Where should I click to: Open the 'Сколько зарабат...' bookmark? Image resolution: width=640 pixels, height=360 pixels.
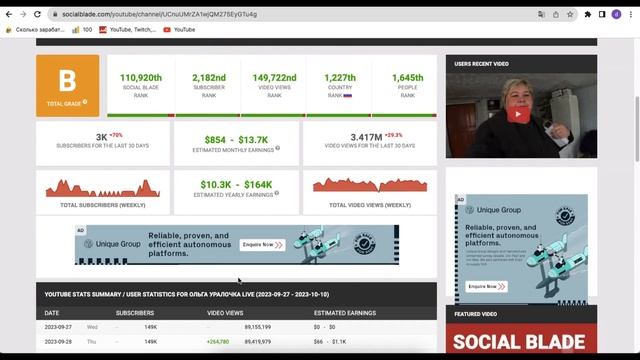point(35,30)
